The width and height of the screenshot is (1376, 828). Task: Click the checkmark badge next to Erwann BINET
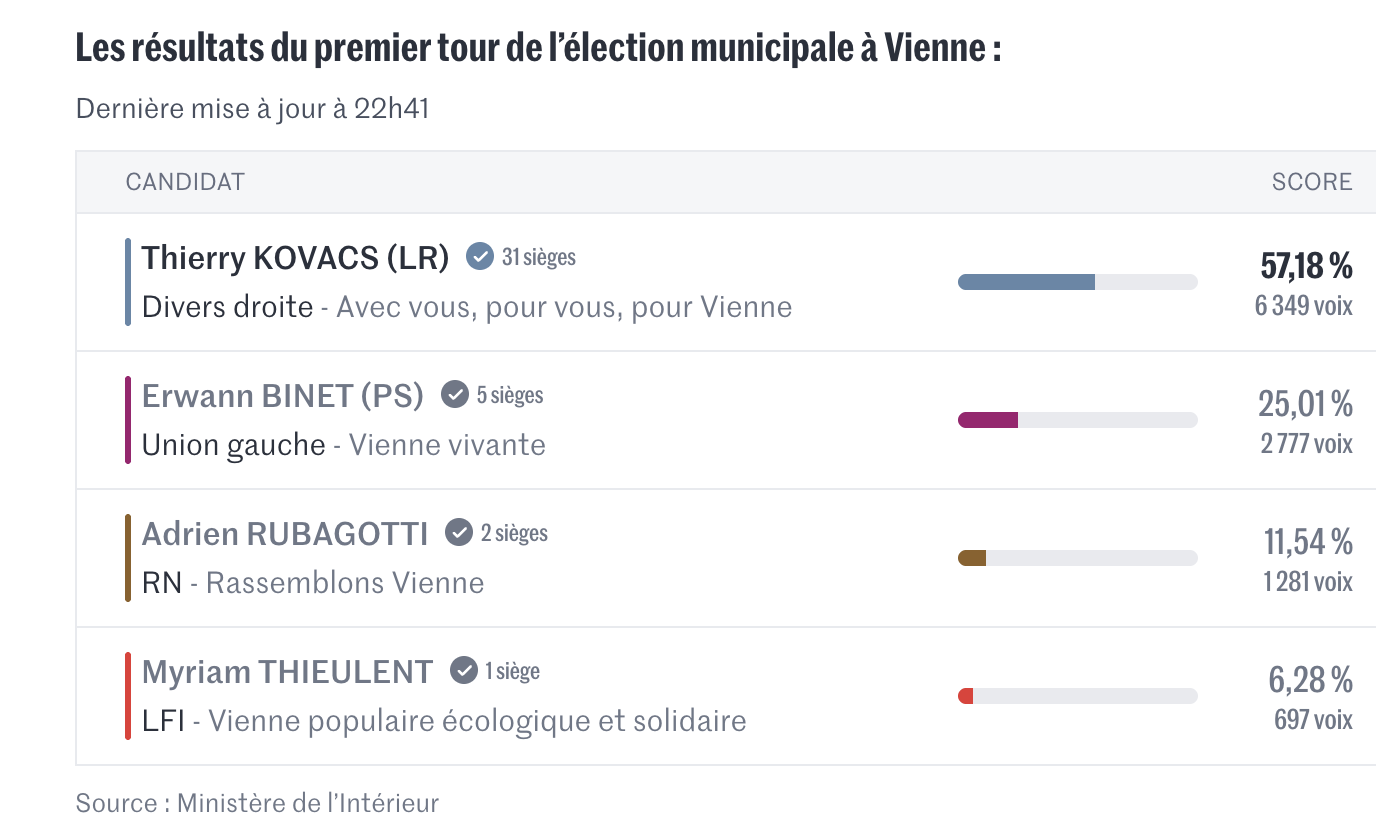[455, 395]
